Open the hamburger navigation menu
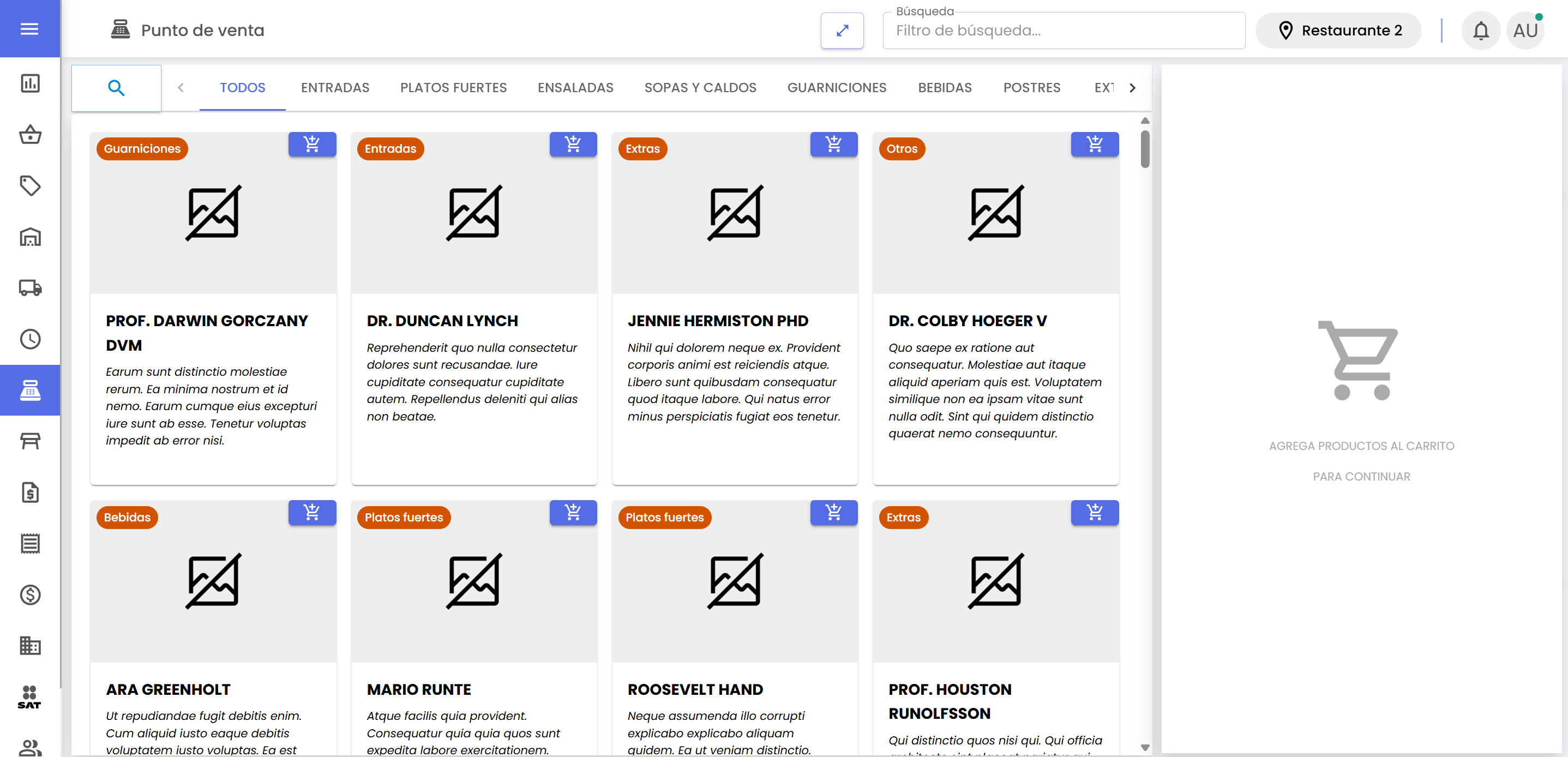This screenshot has height=757, width=1568. coord(29,28)
